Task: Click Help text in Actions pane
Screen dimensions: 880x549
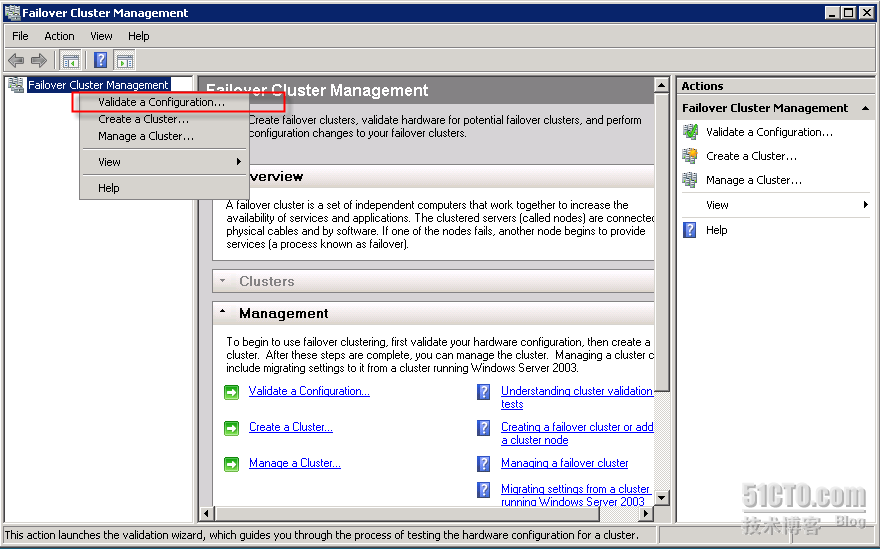Action: click(717, 230)
